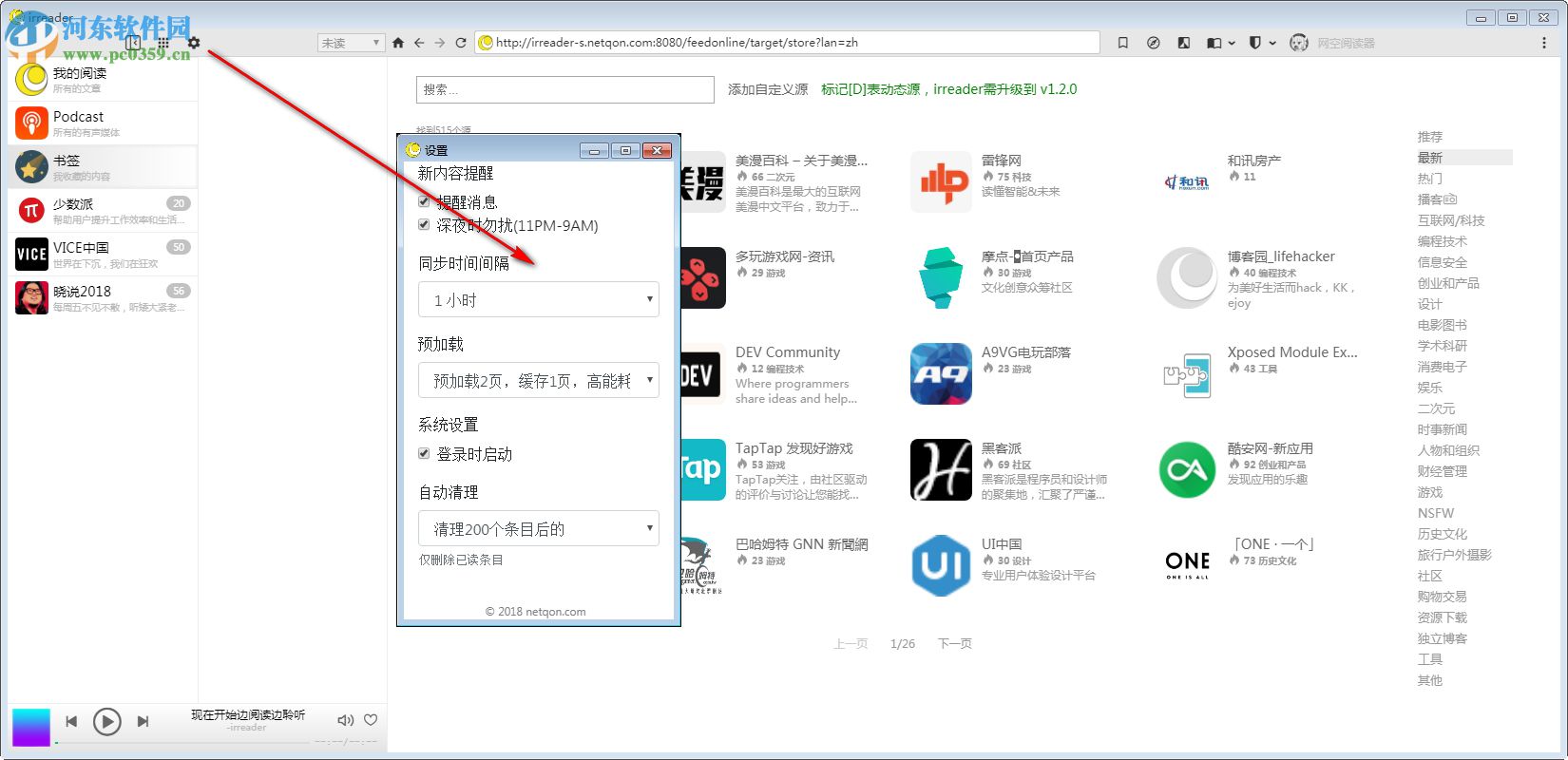1568x760 pixels.
Task: Open the 摩点 source icon
Action: click(x=941, y=277)
